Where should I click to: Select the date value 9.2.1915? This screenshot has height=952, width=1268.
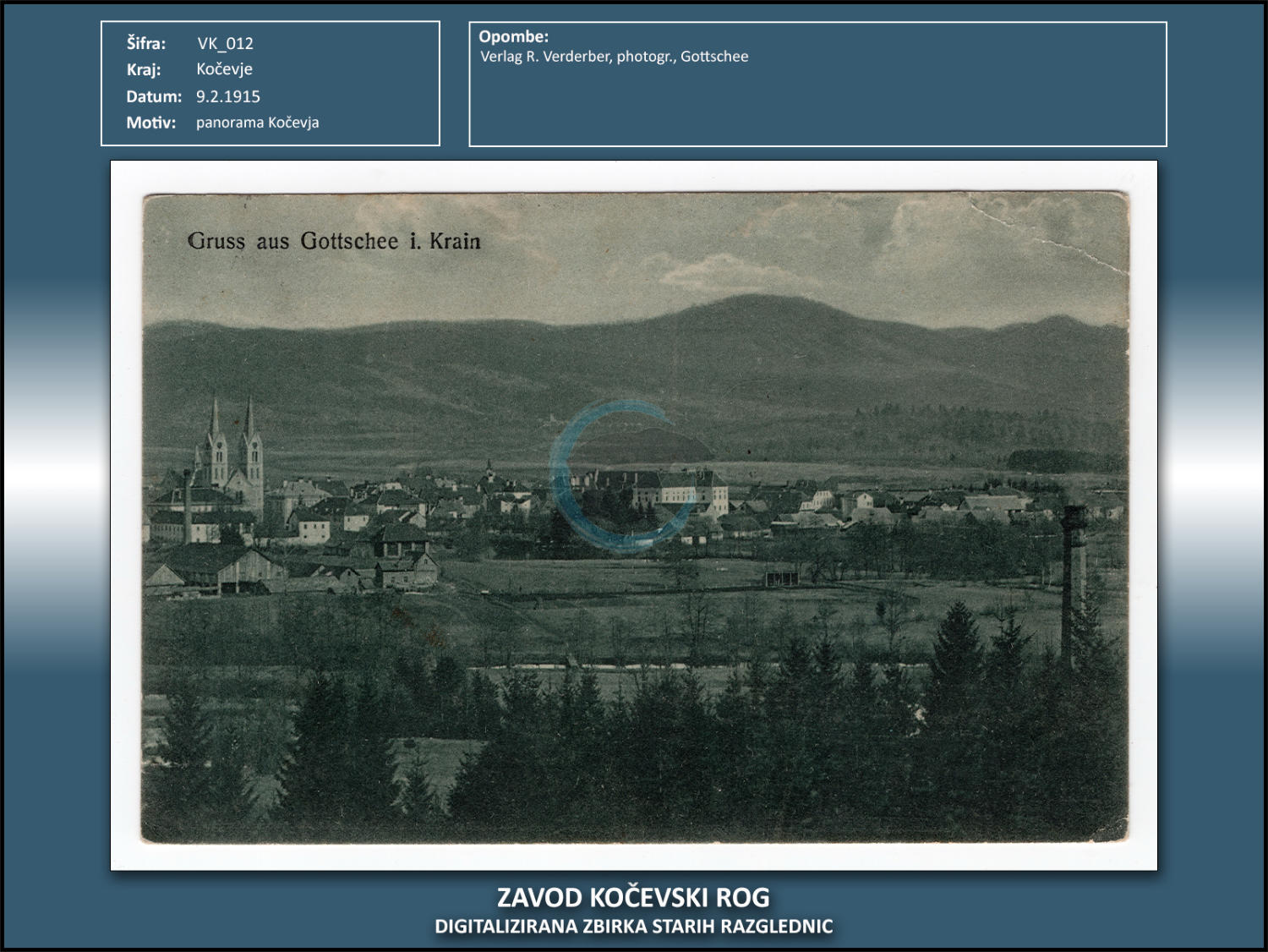pos(228,96)
